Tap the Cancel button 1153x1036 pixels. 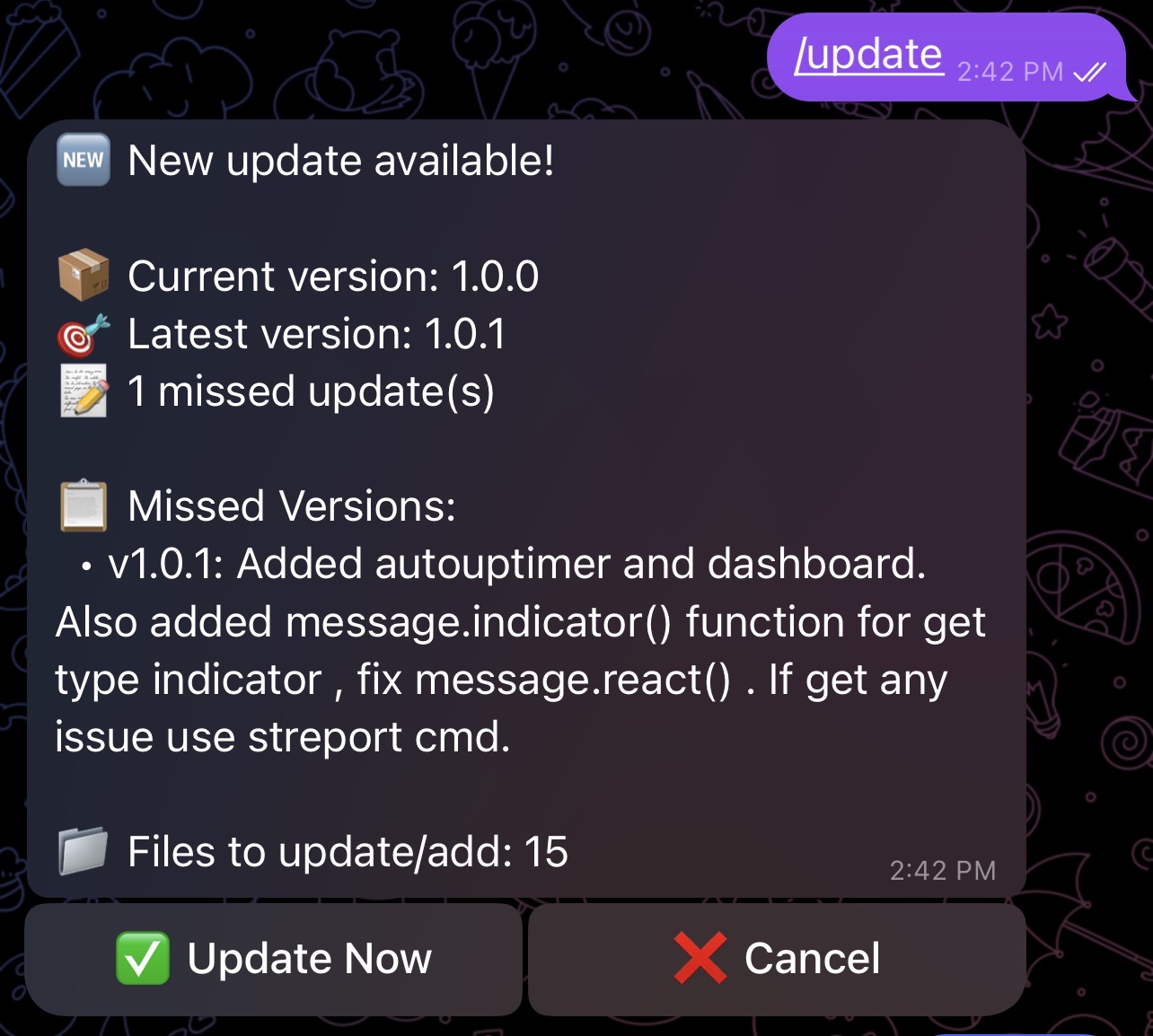[x=777, y=959]
